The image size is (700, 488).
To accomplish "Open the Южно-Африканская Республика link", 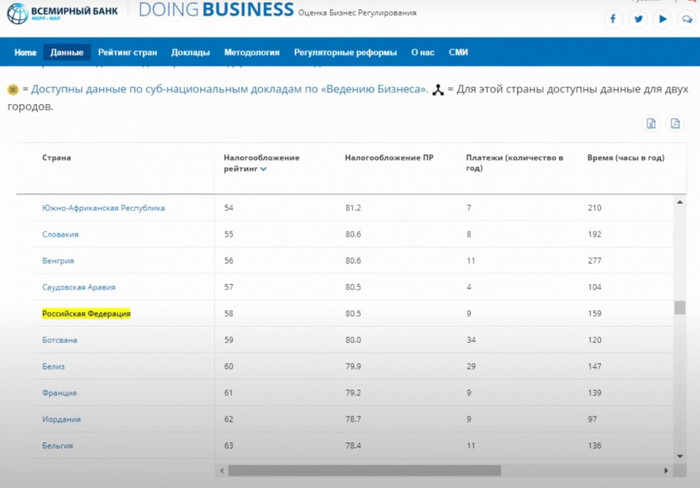I will (103, 208).
